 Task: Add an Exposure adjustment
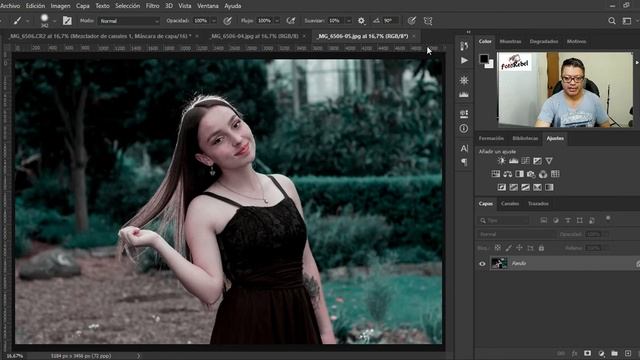[x=538, y=161]
